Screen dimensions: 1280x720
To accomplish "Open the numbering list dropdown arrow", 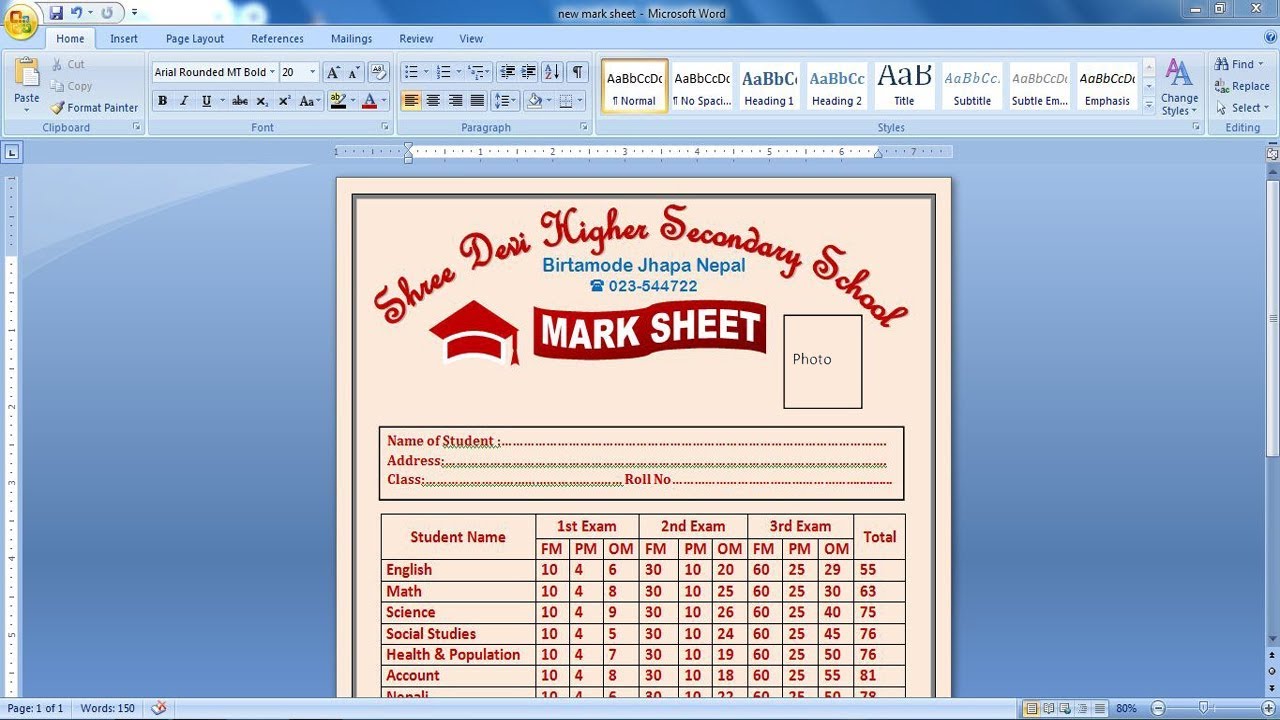I will click(x=459, y=72).
